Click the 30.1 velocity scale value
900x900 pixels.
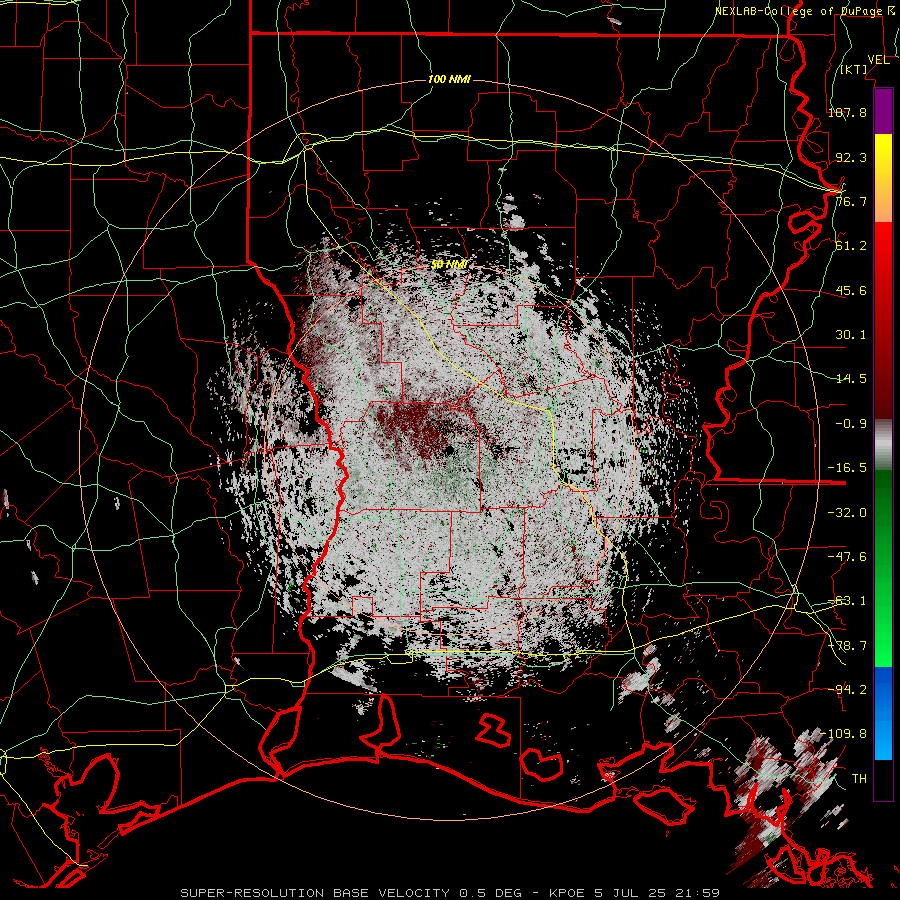click(851, 335)
